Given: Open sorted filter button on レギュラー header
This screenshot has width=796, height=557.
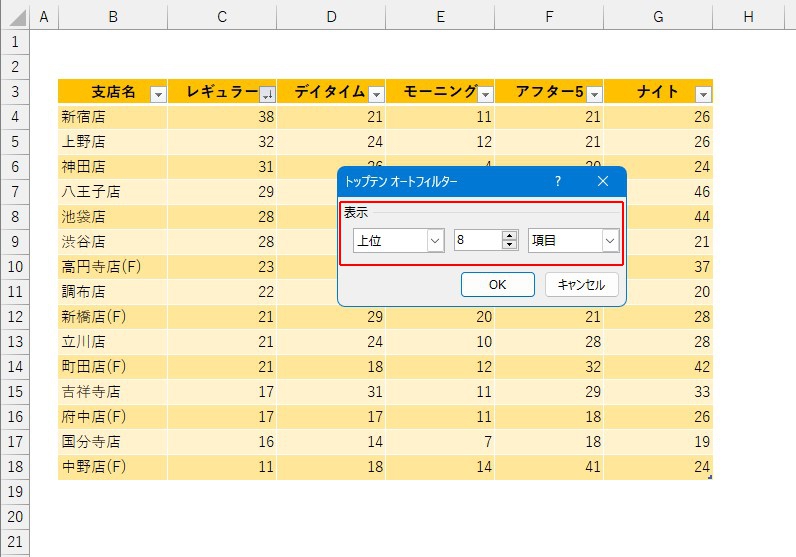Looking at the screenshot, I should pyautogui.click(x=266, y=94).
